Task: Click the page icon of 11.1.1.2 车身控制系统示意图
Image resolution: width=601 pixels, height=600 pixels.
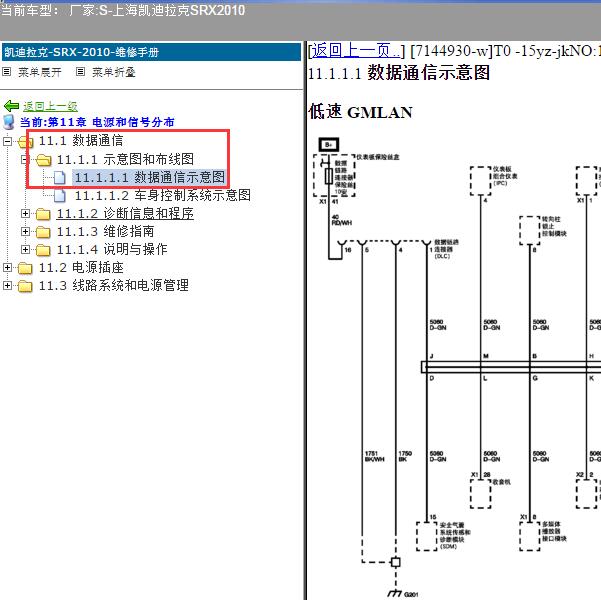Action: point(59,196)
